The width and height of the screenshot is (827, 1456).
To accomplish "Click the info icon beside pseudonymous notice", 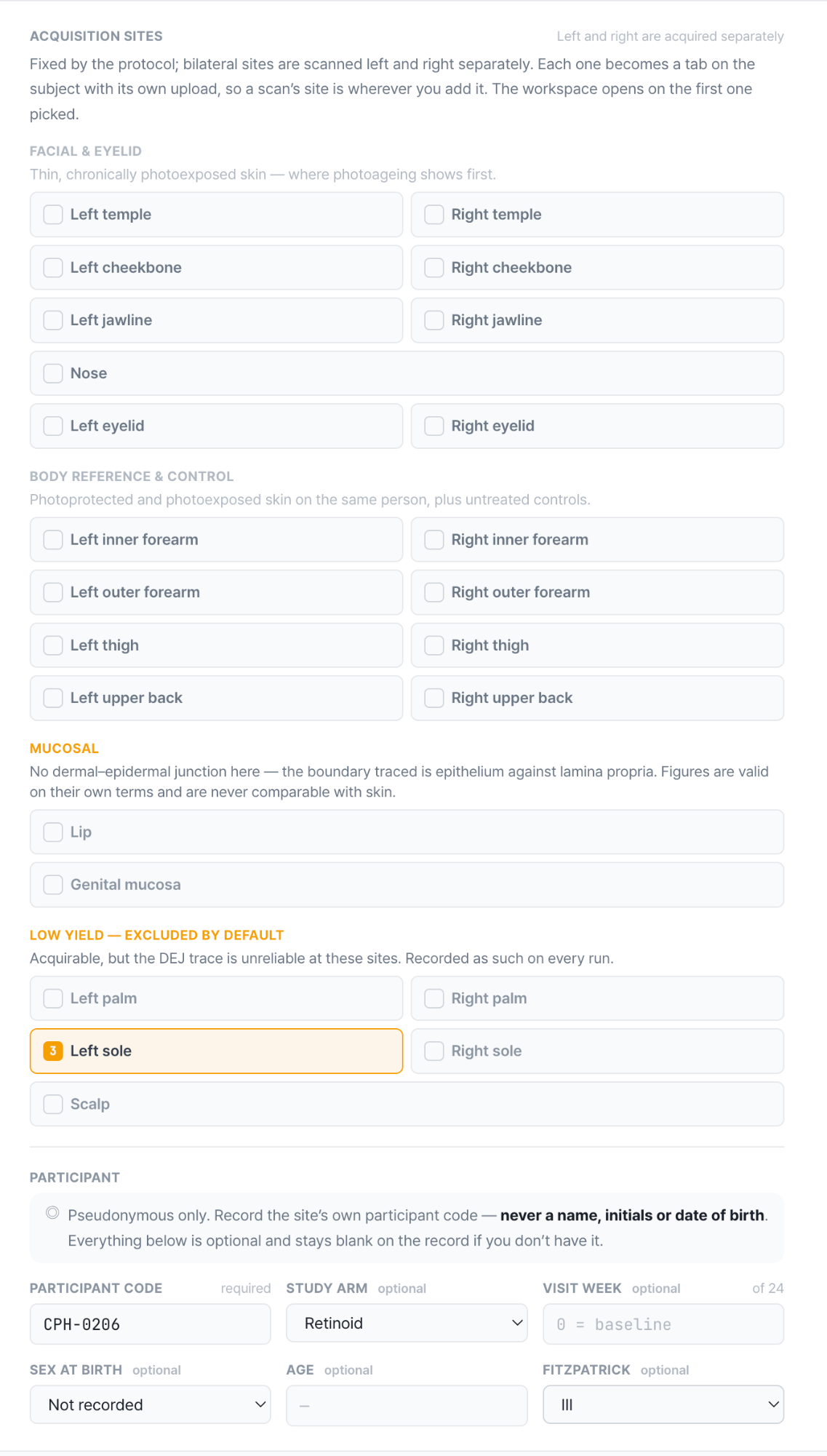I will click(x=52, y=1212).
